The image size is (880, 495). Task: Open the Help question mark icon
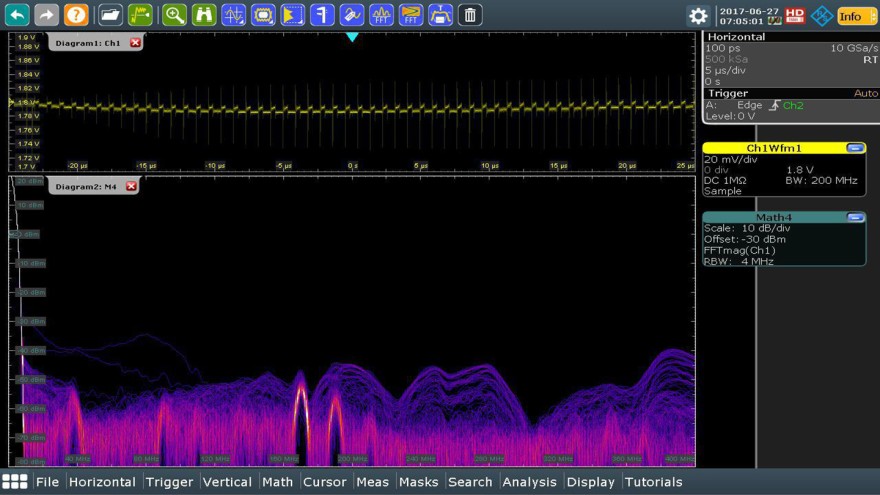point(76,15)
